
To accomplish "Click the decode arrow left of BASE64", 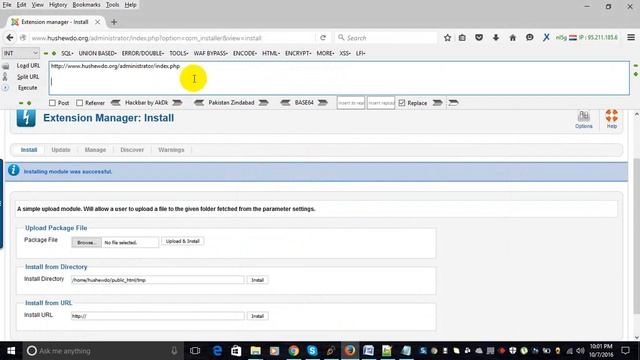I will (x=285, y=103).
